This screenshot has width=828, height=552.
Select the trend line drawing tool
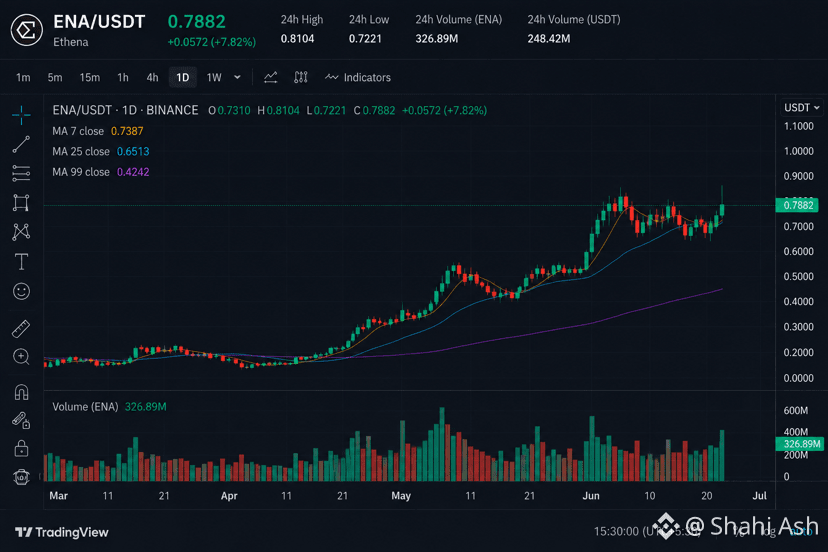(21, 144)
